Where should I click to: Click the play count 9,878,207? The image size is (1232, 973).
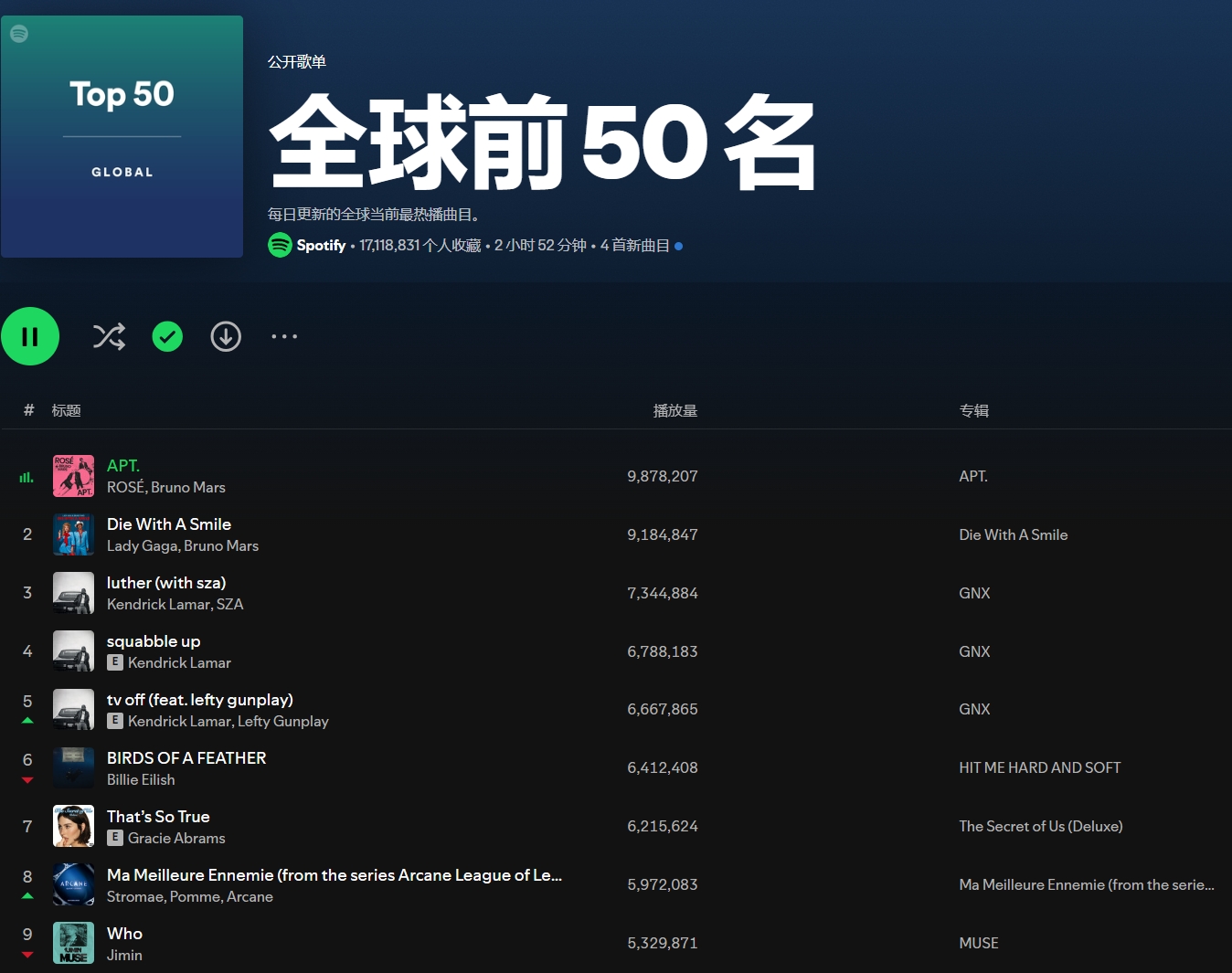pos(663,476)
